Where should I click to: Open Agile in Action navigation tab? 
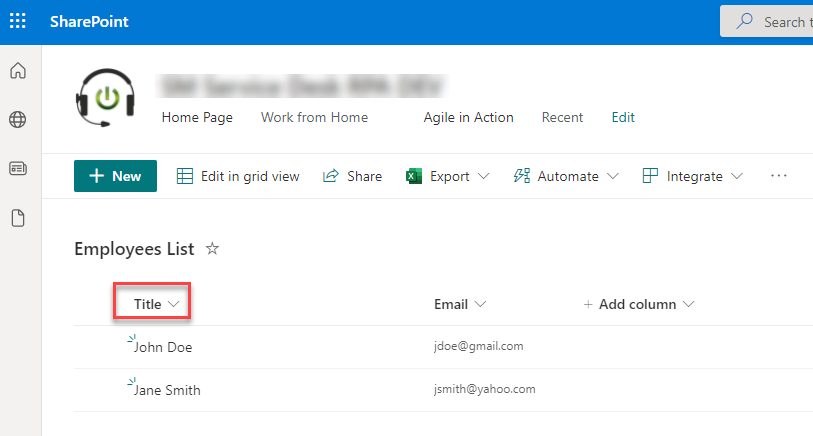(468, 118)
